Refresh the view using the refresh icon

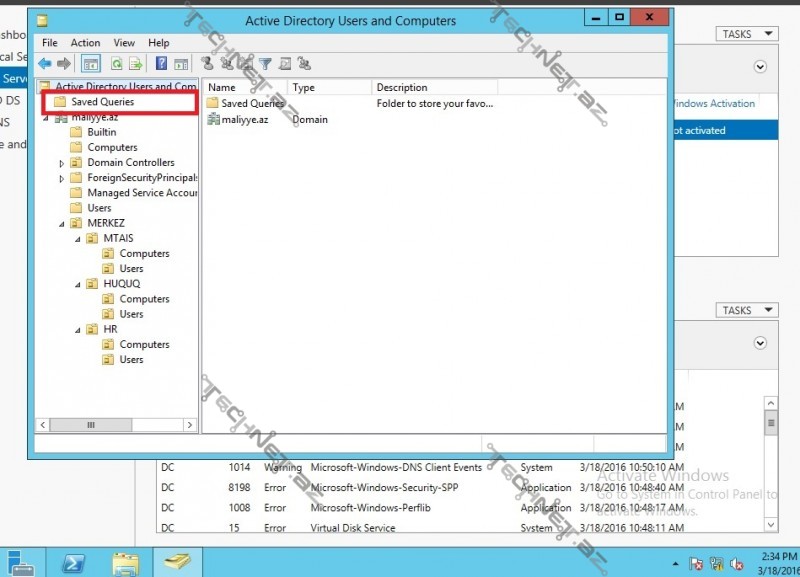pyautogui.click(x=116, y=63)
